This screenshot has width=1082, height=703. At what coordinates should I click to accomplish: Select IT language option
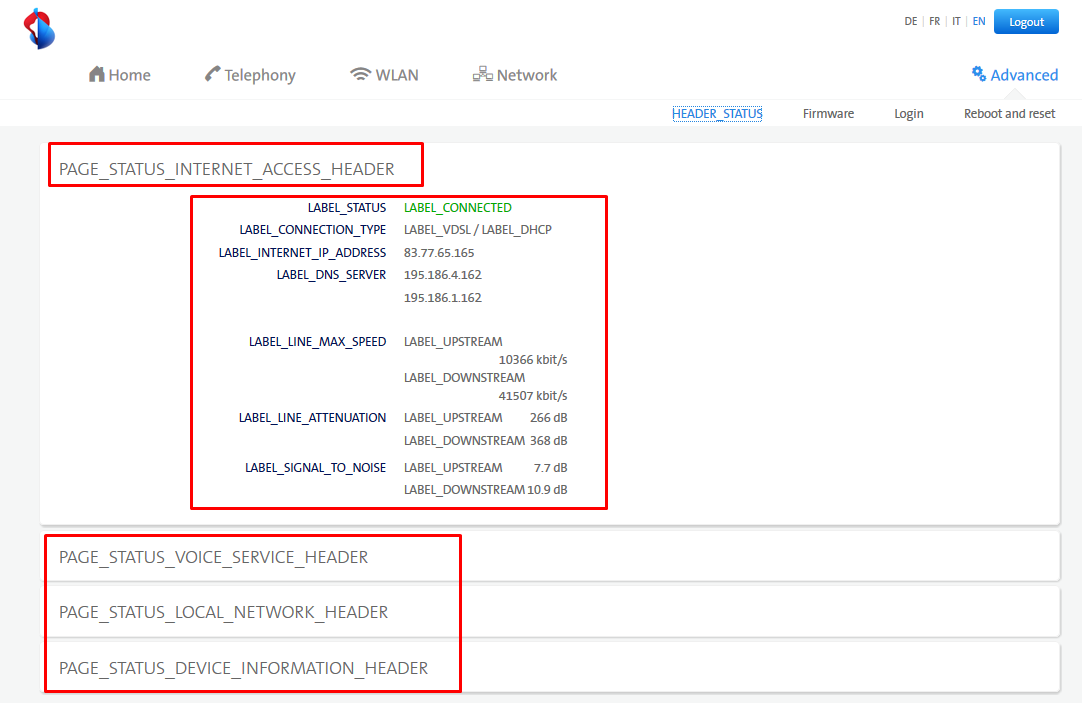click(956, 22)
